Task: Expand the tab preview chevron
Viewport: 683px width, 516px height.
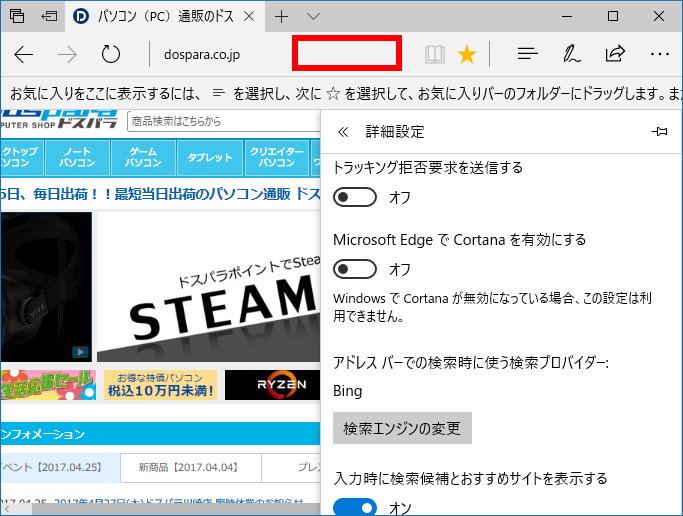Action: click(313, 17)
